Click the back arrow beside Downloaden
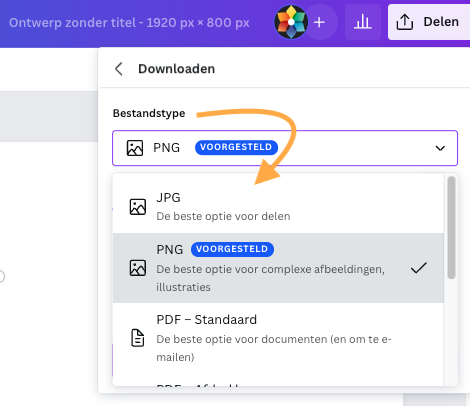The image size is (470, 406). coord(119,69)
